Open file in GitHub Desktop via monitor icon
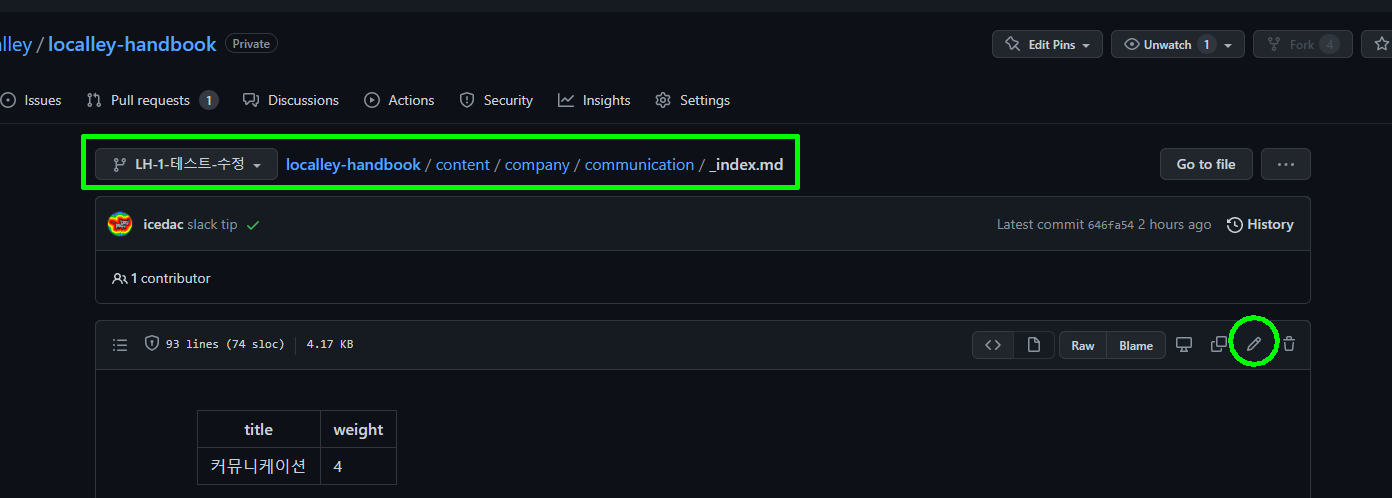 (x=1184, y=344)
